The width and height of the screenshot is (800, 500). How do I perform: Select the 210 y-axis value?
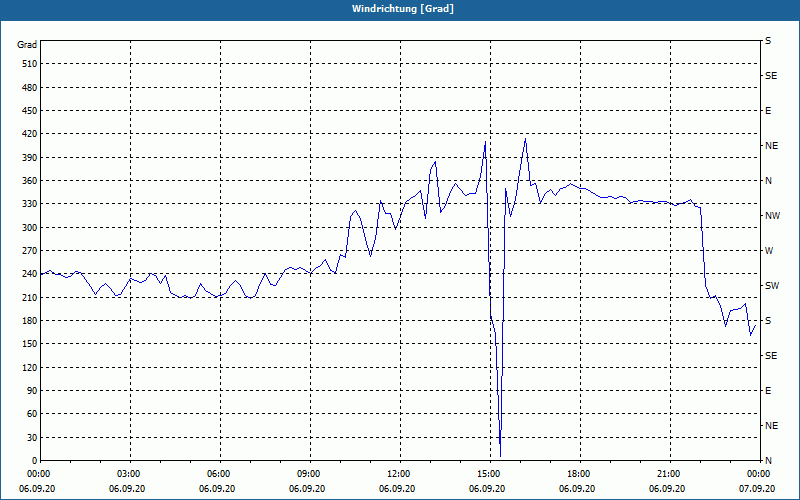click(30, 297)
